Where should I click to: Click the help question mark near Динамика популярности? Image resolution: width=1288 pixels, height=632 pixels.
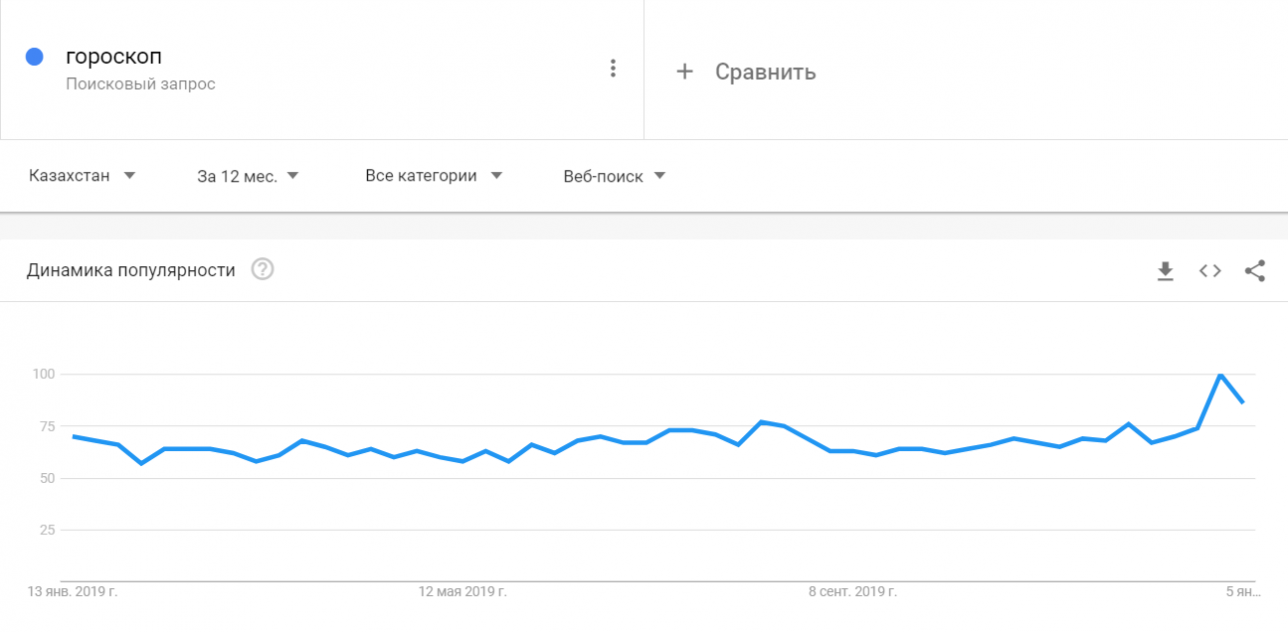262,269
